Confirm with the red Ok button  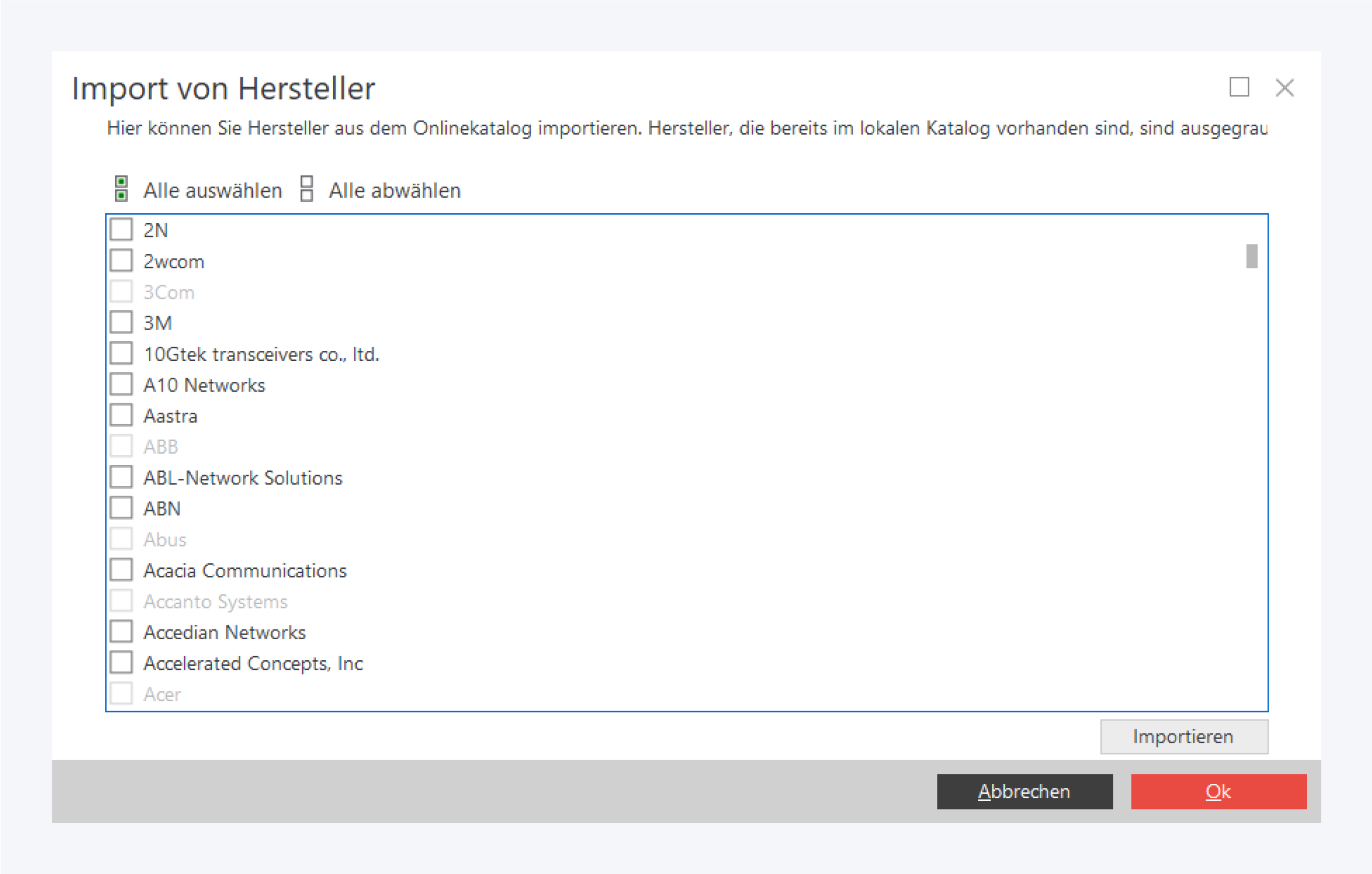click(x=1218, y=791)
